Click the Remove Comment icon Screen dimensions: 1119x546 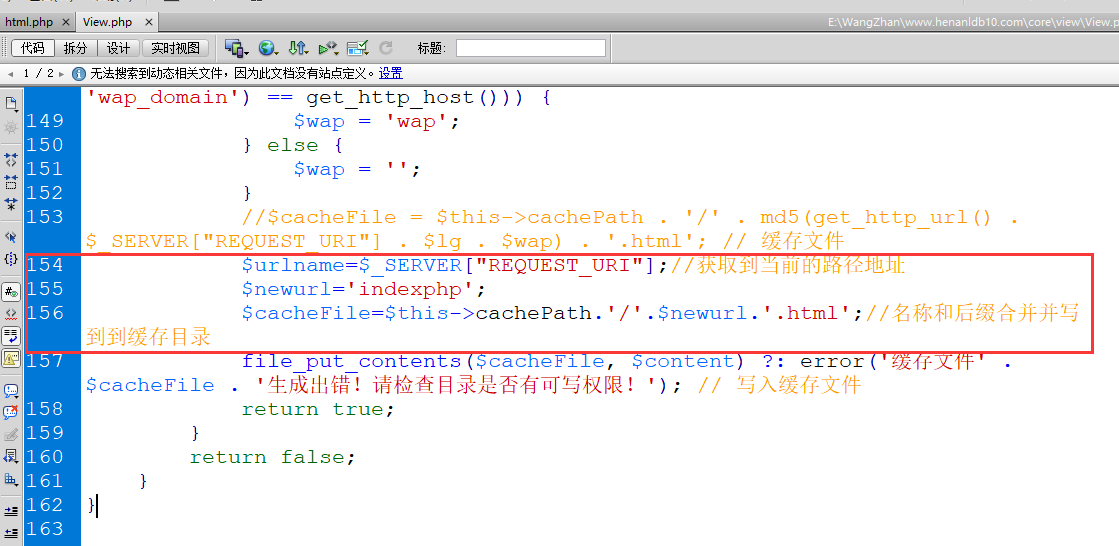11,413
